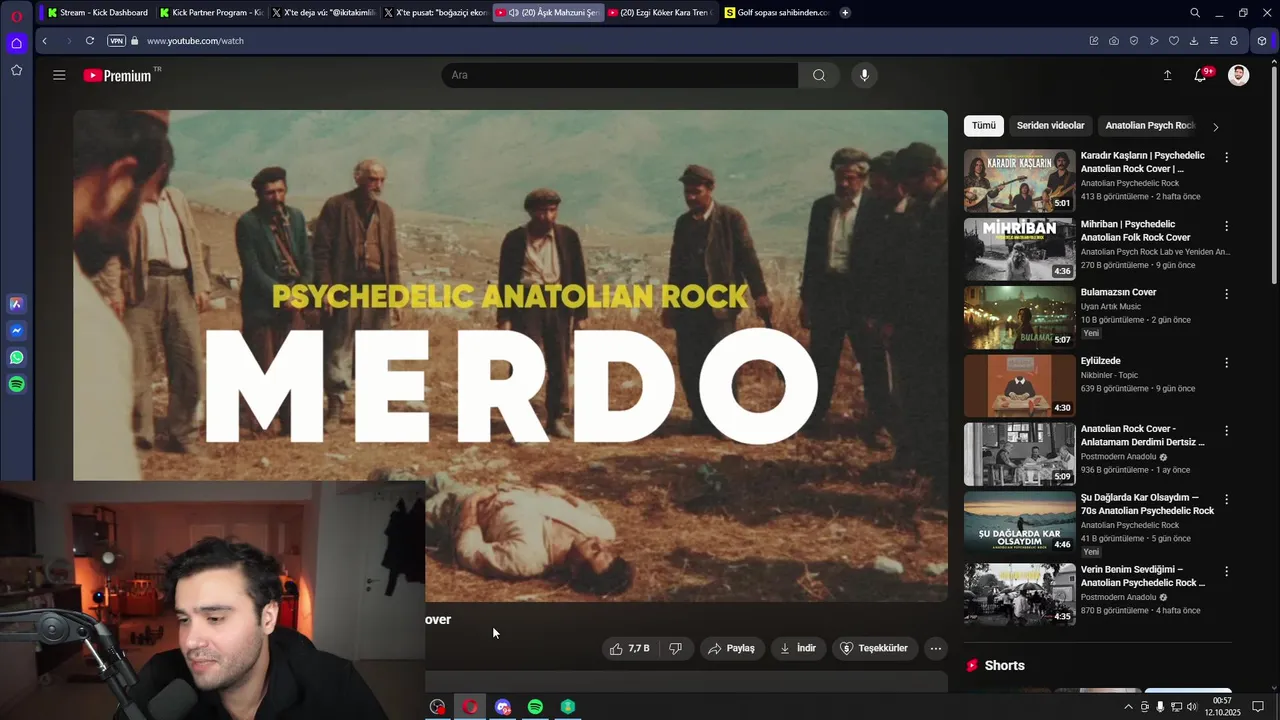Image resolution: width=1280 pixels, height=720 pixels.
Task: Click the search magnifier button
Action: click(x=819, y=75)
